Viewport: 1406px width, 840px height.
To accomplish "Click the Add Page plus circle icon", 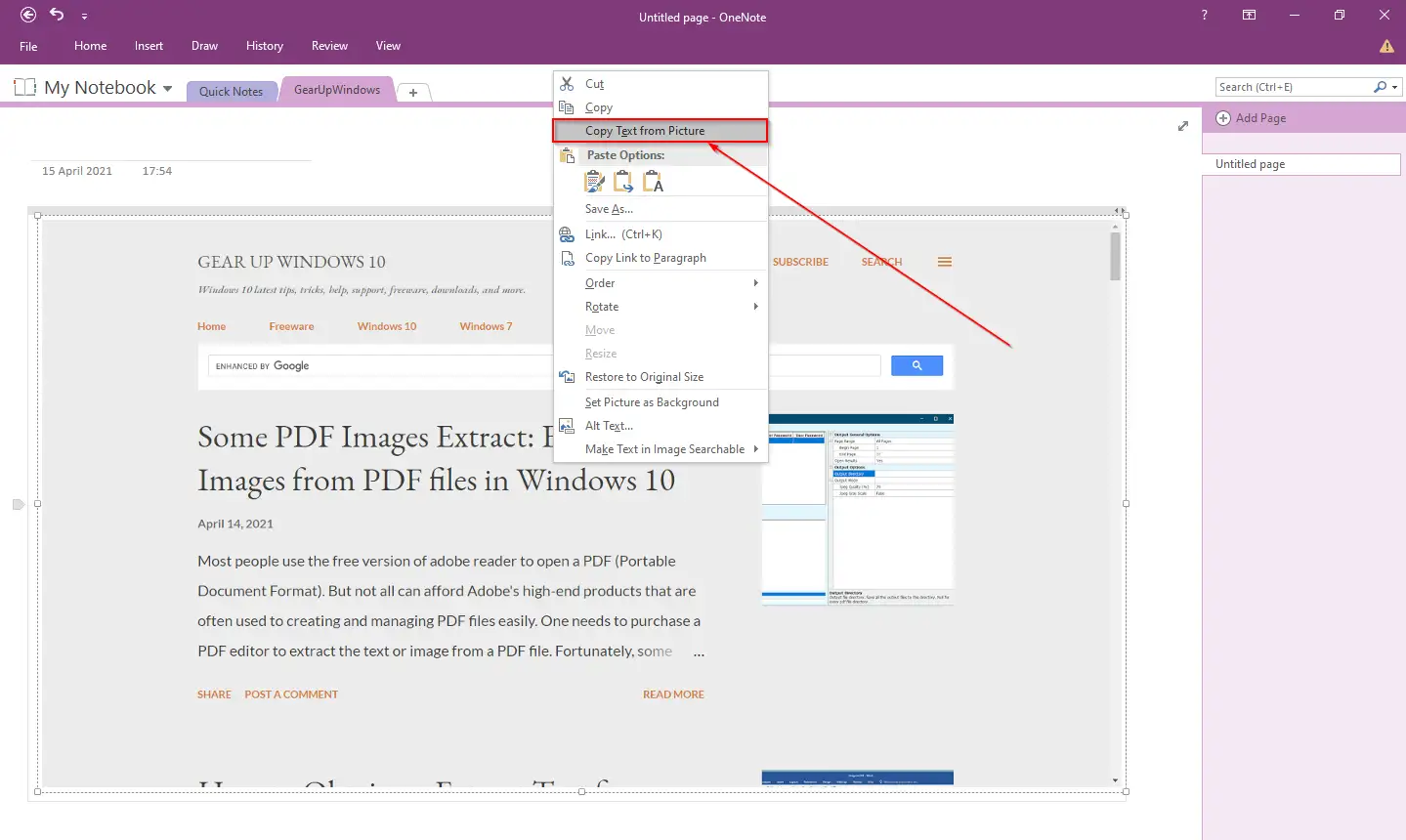I will click(1223, 118).
